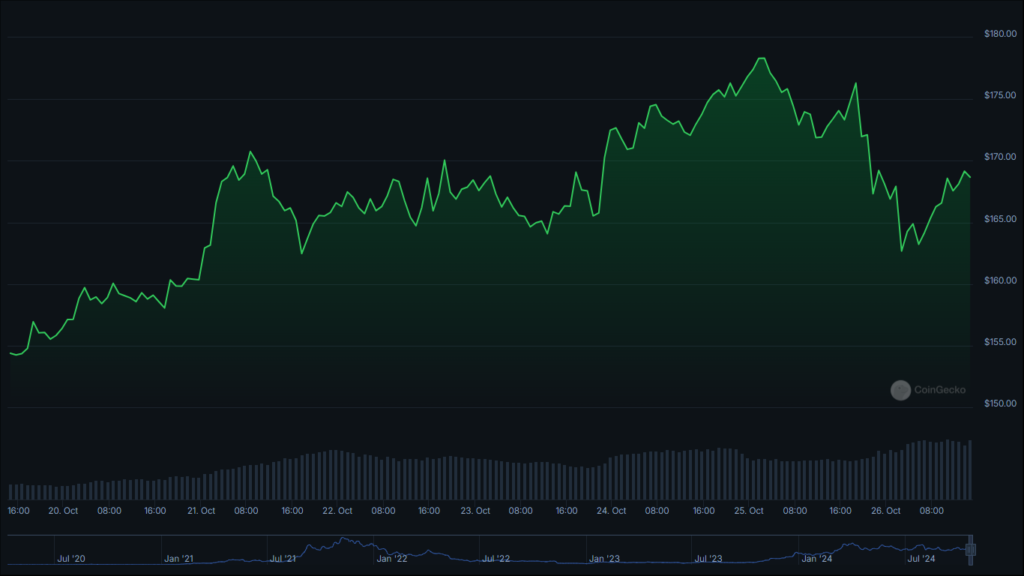Select the $170.00 price axis label
The width and height of the screenshot is (1024, 576).
click(1000, 157)
